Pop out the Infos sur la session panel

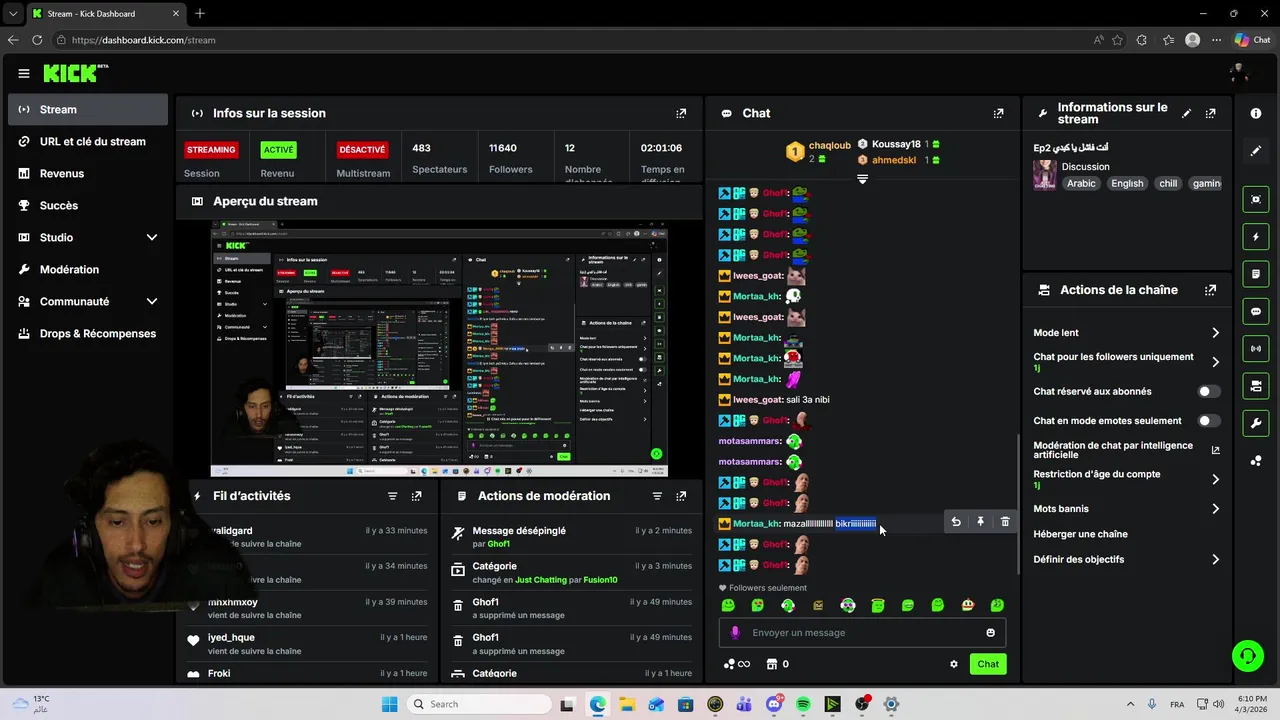[x=681, y=113]
